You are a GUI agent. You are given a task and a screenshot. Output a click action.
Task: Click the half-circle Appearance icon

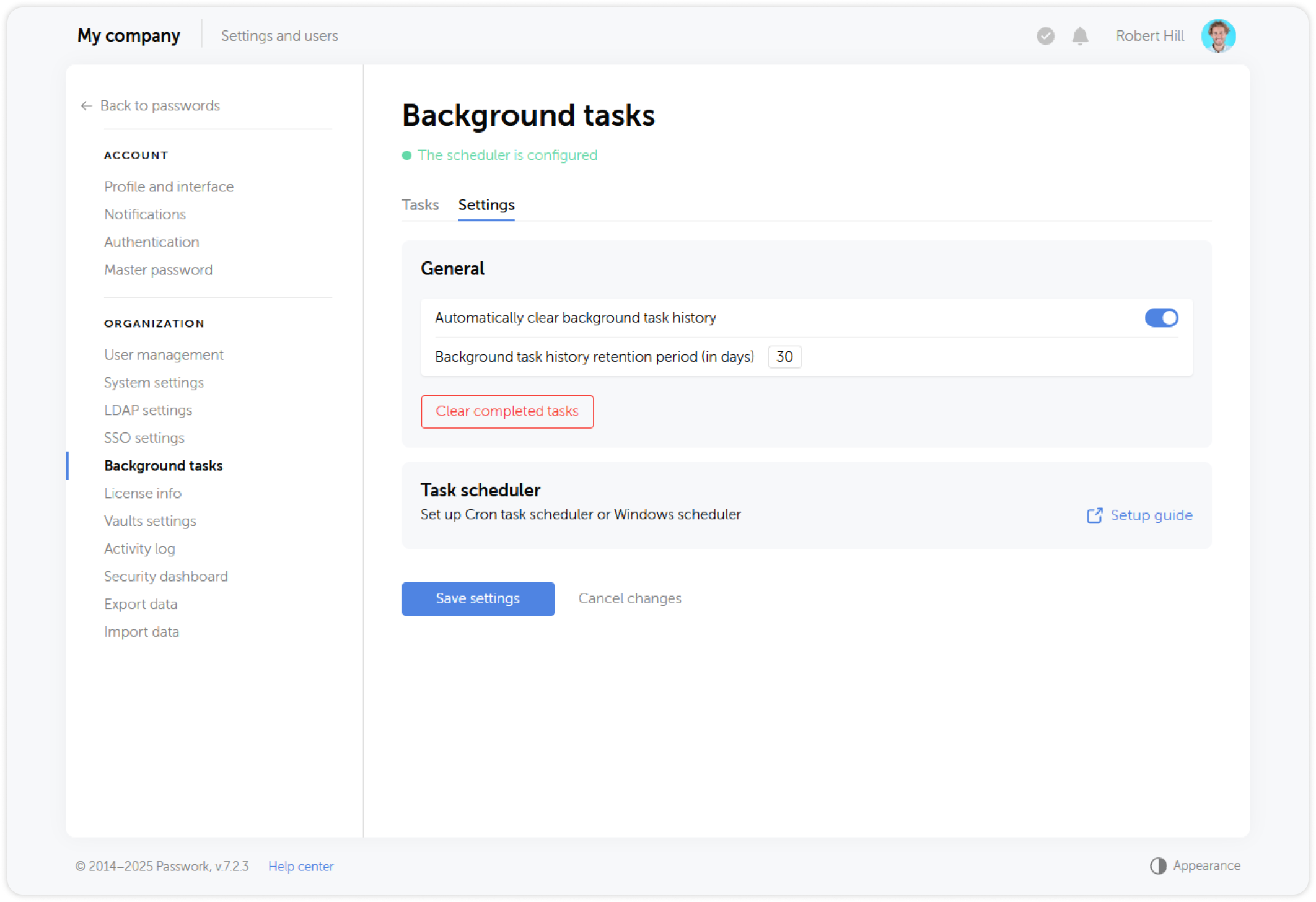click(1157, 865)
